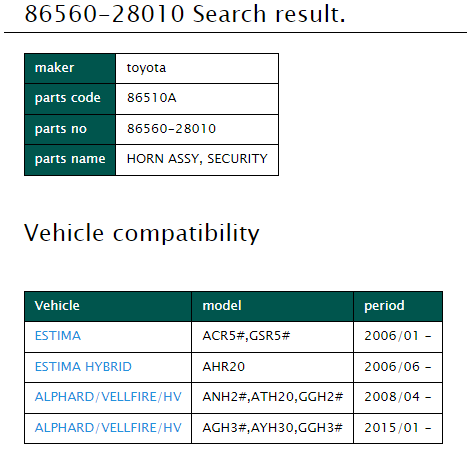Select the ACR5#,GSR5# model cell

pyautogui.click(x=272, y=337)
